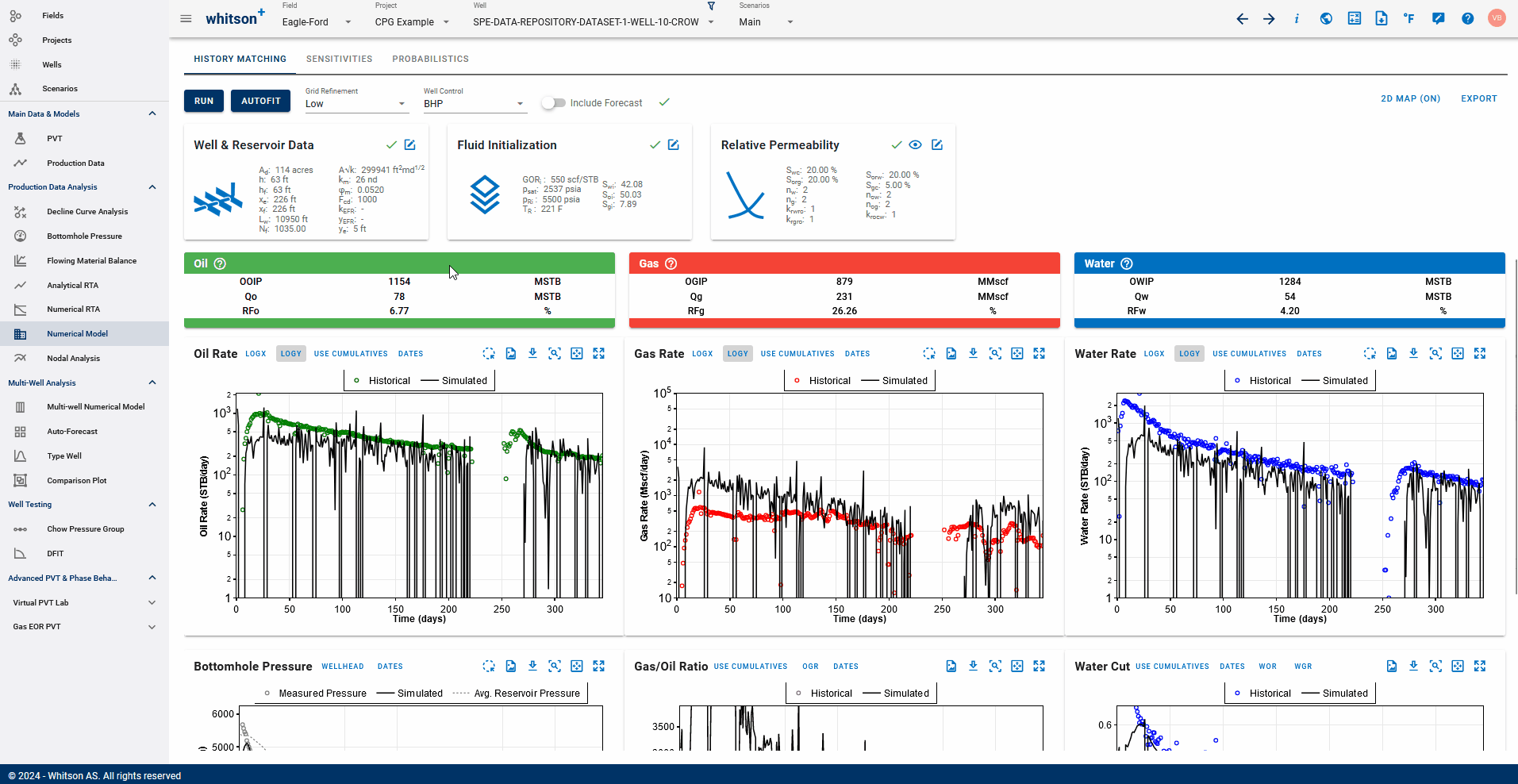Screen dimensions: 1518x784
Task: Toggle LOGX on Gas Rate chart
Action: [702, 354]
